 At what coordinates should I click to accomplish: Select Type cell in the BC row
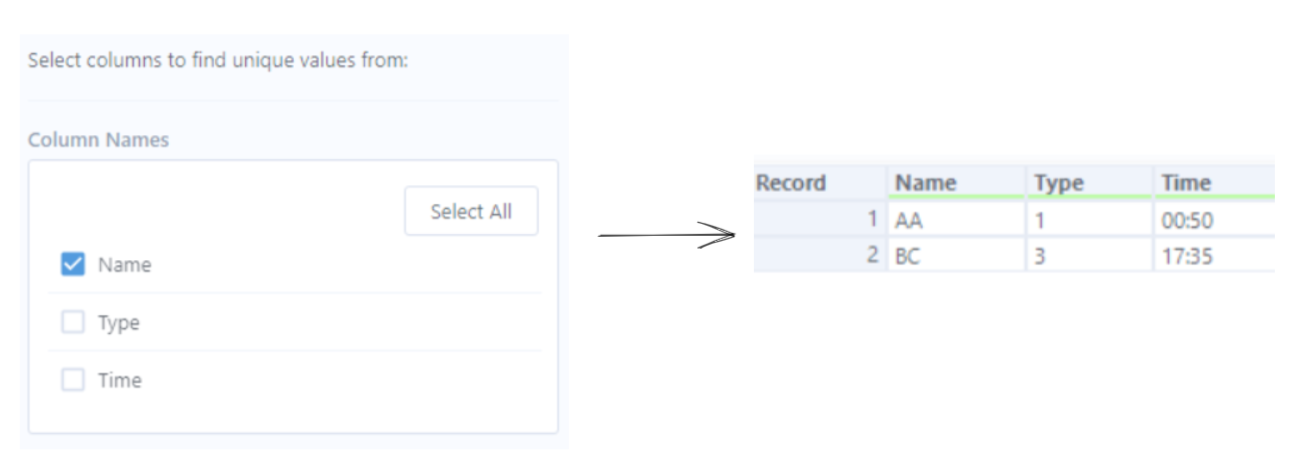pos(1040,256)
